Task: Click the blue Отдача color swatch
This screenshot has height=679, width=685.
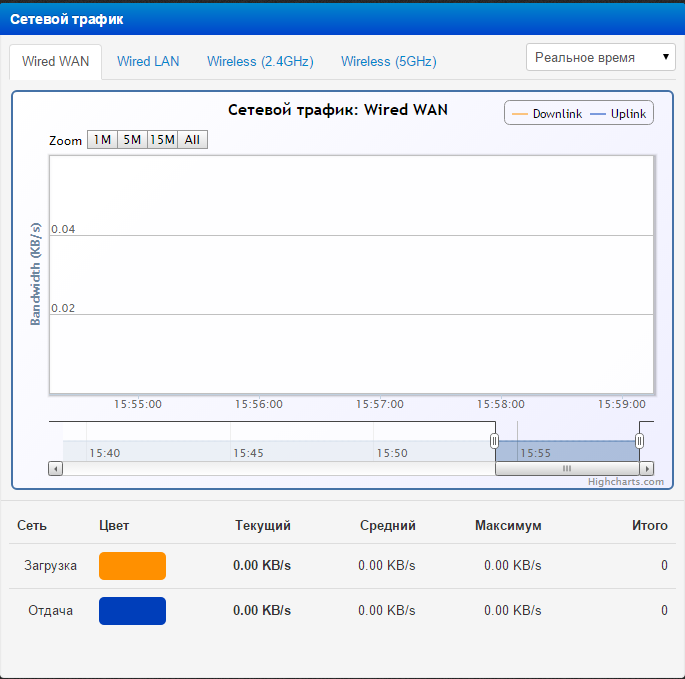Action: click(132, 611)
